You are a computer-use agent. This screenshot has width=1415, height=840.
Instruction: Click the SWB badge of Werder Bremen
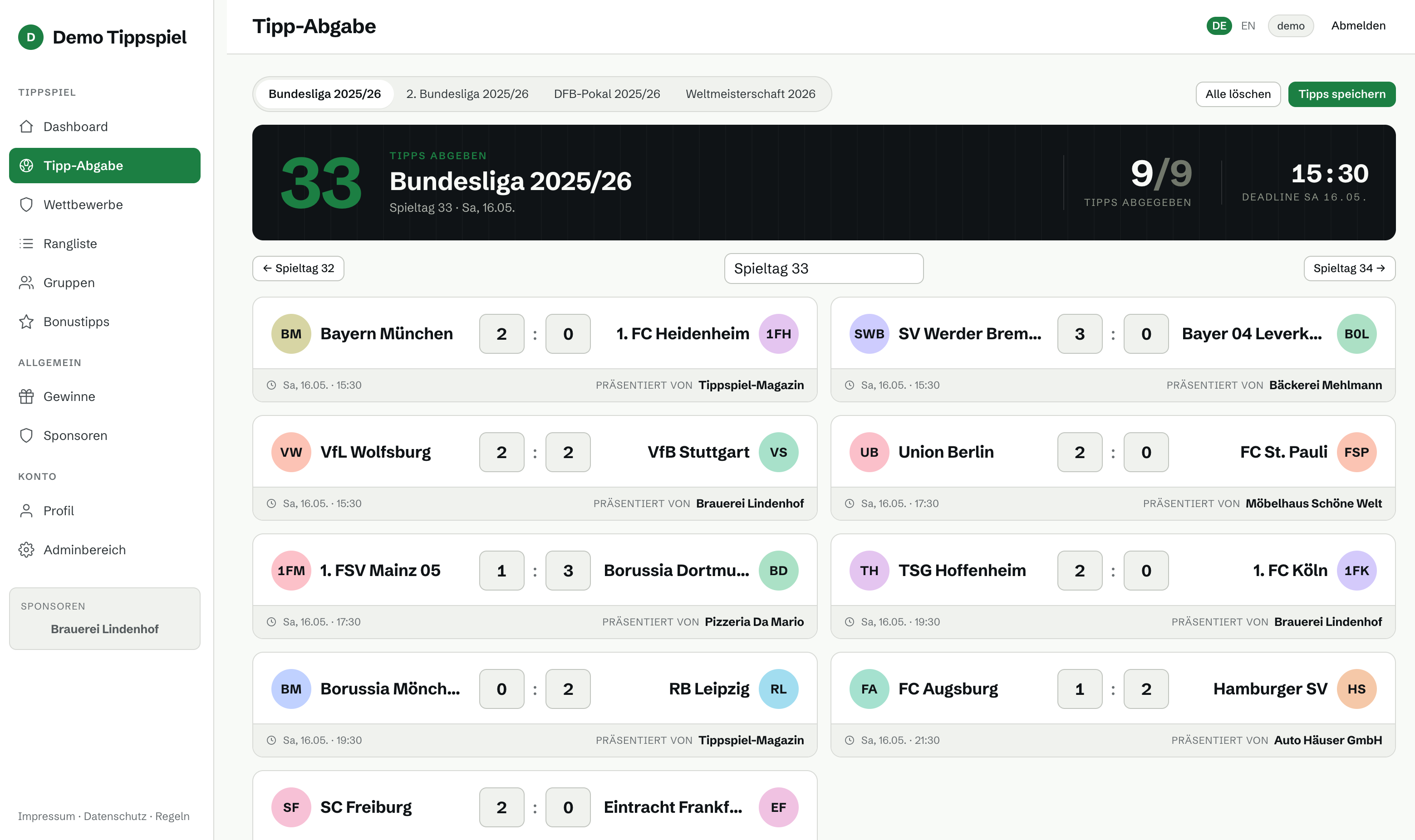click(x=869, y=334)
